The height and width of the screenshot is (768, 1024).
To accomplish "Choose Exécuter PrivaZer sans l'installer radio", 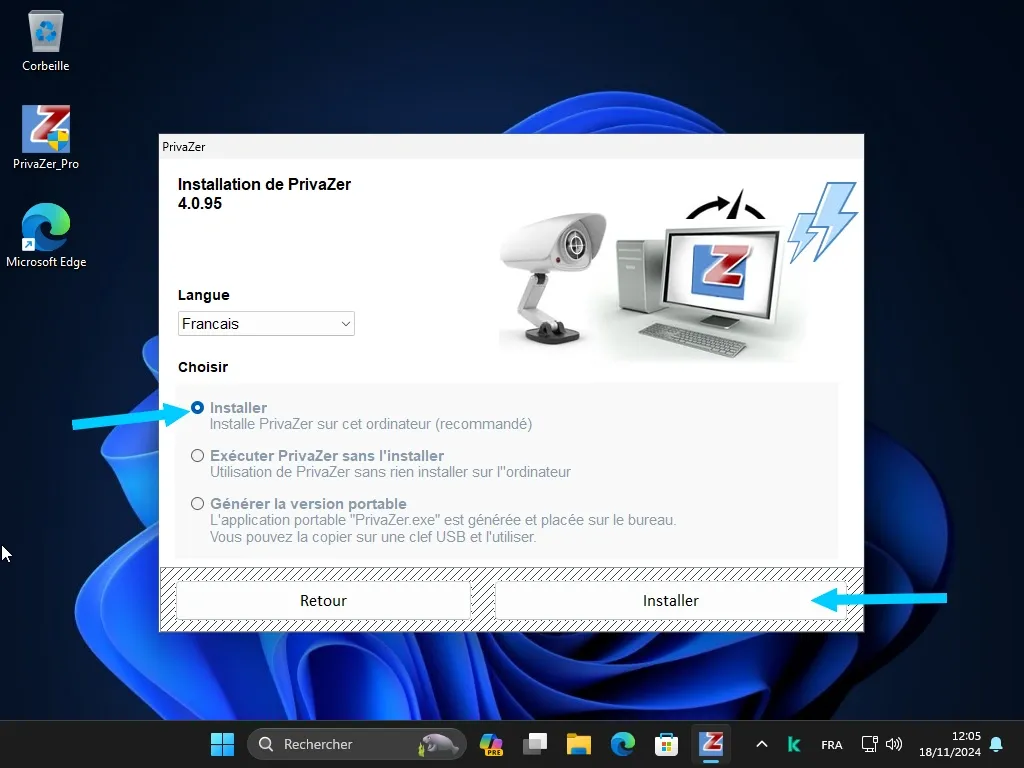I will pyautogui.click(x=197, y=456).
